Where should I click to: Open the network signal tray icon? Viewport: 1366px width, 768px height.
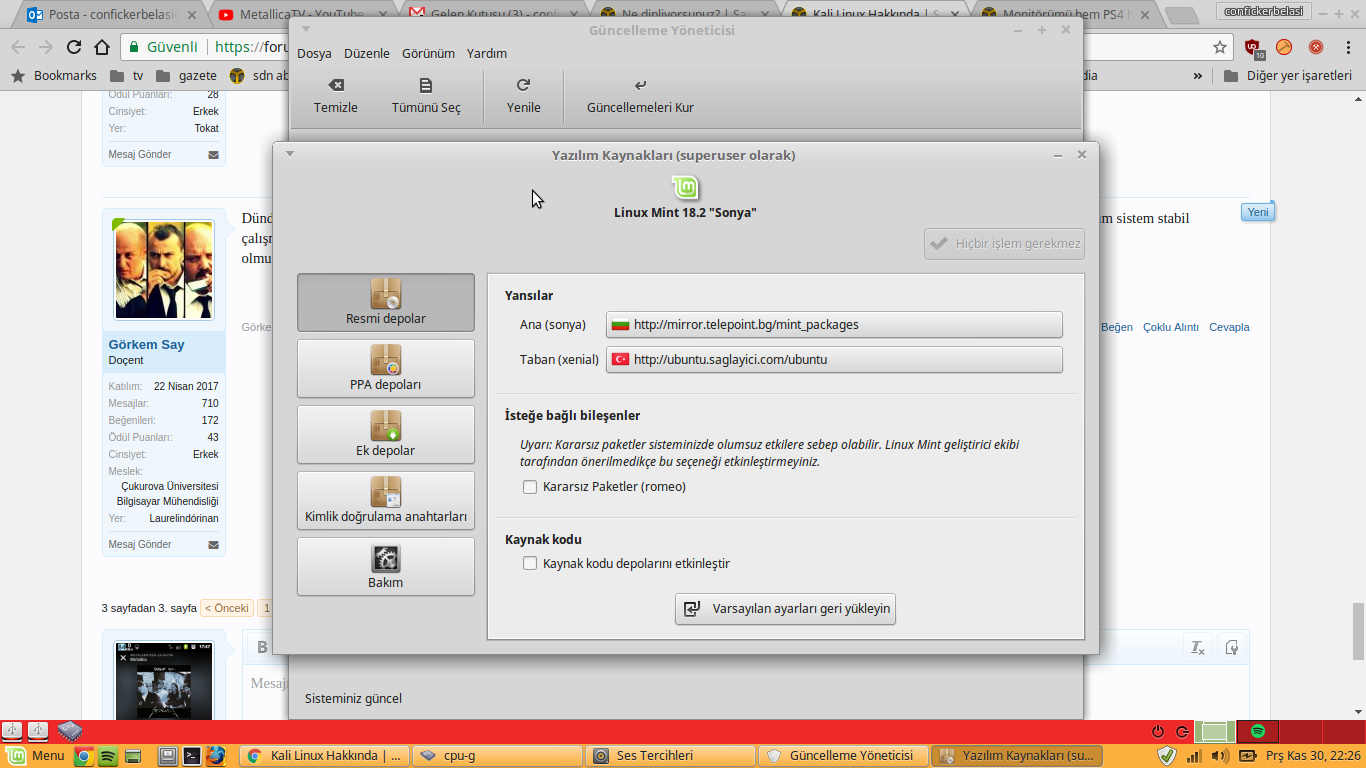(1194, 756)
